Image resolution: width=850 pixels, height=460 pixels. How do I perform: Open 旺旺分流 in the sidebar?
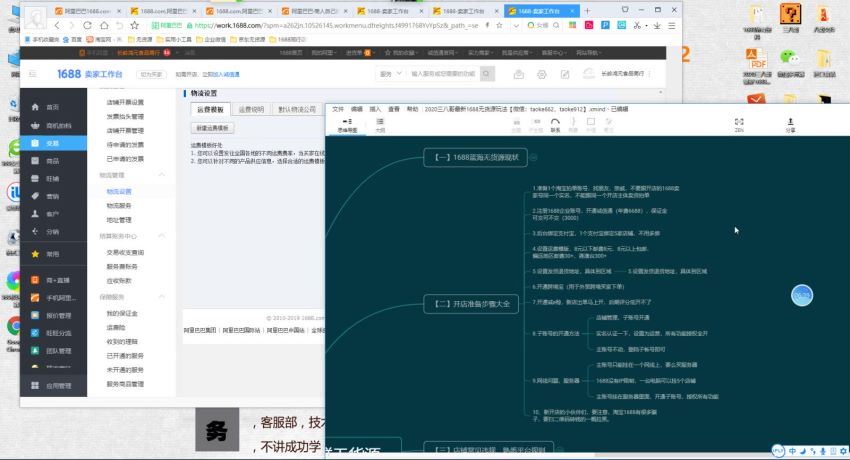(53, 333)
